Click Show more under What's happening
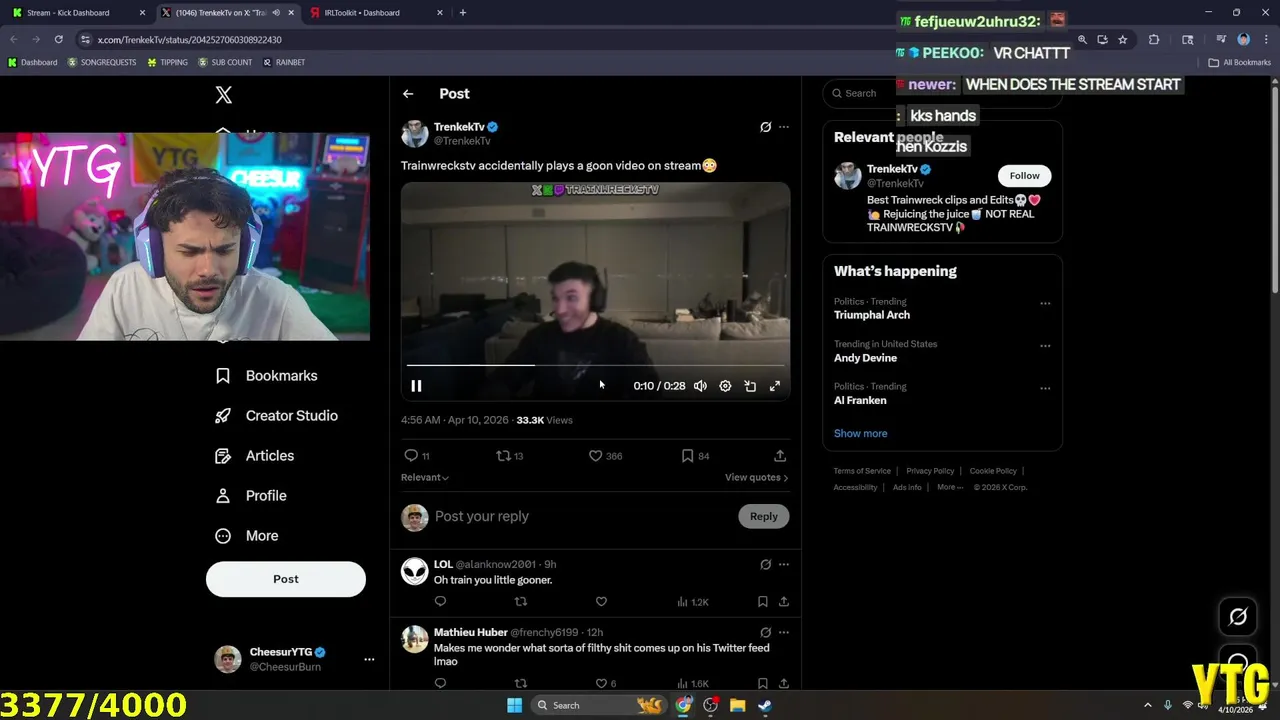This screenshot has width=1280, height=720. coord(860,434)
